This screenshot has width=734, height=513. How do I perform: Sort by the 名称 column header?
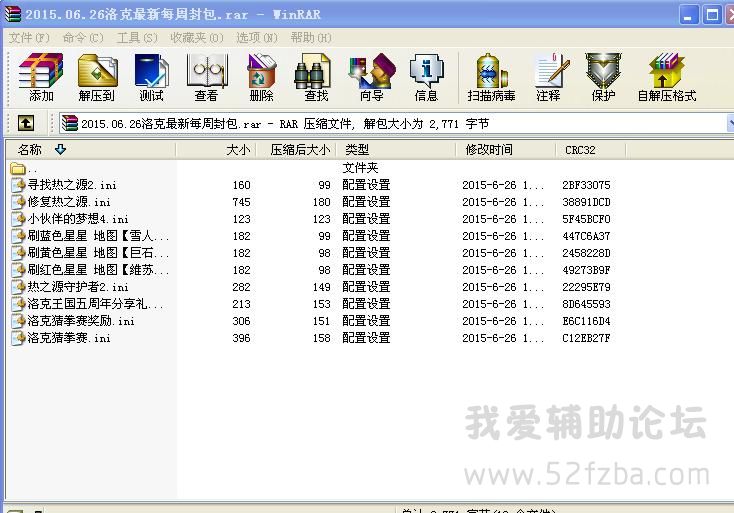[90, 150]
